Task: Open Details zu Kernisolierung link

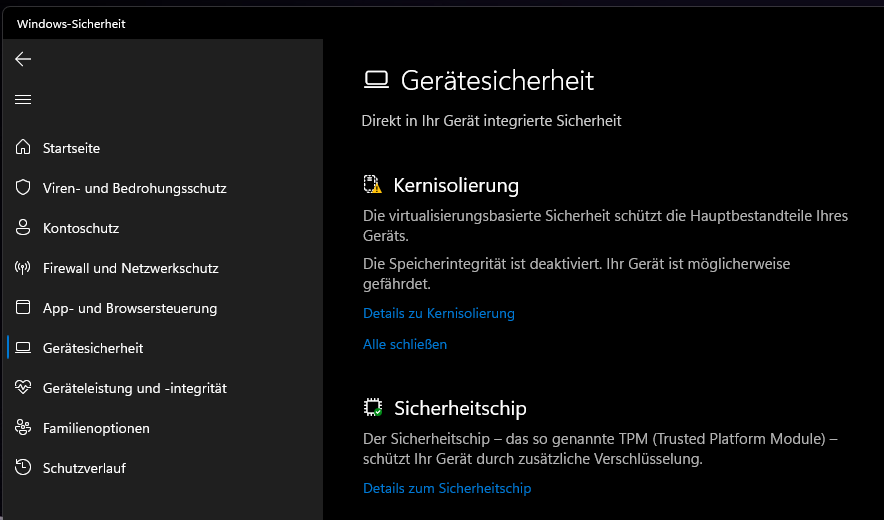Action: (x=438, y=313)
